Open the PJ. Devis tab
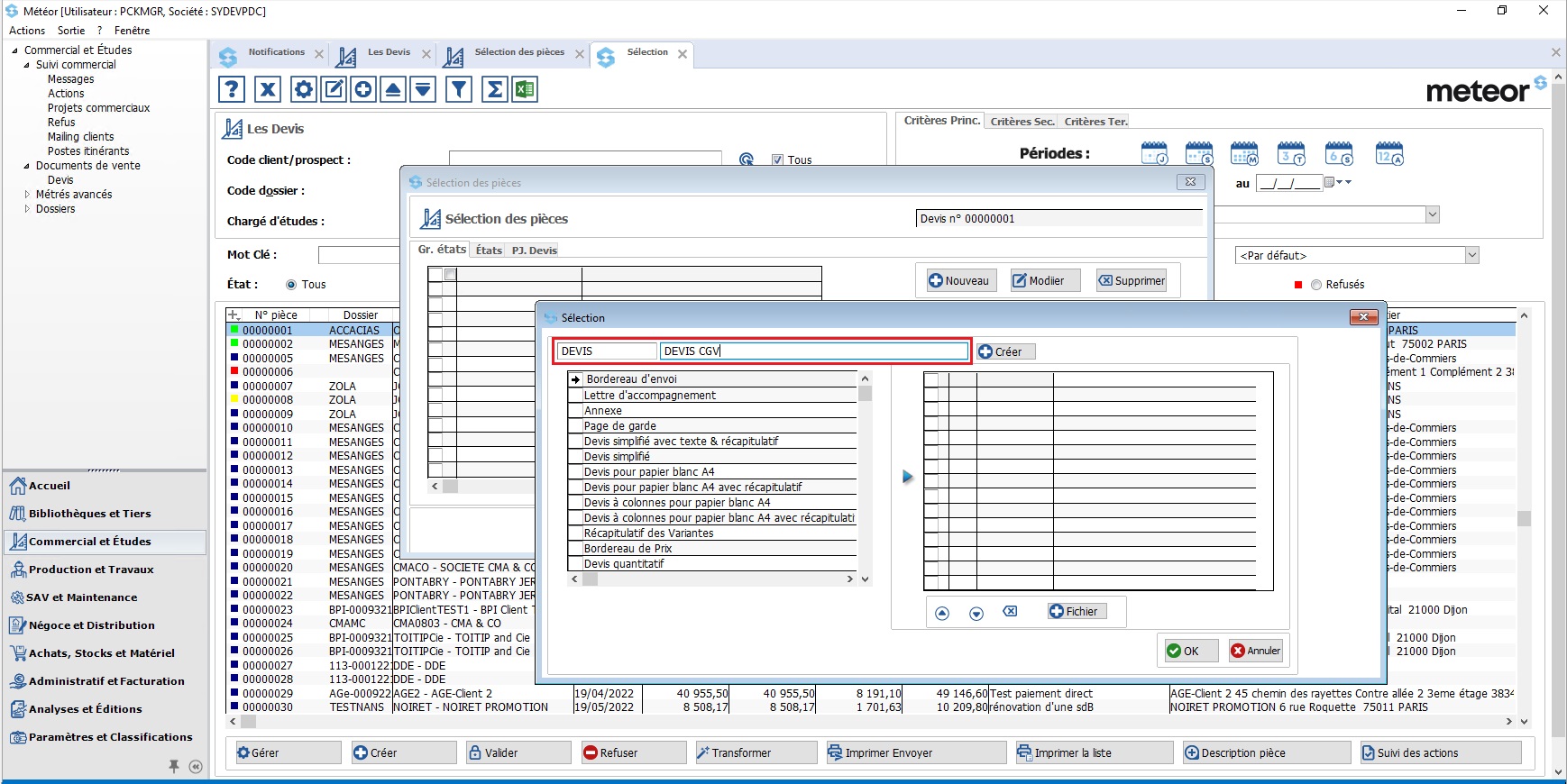1567x784 pixels. coord(535,251)
